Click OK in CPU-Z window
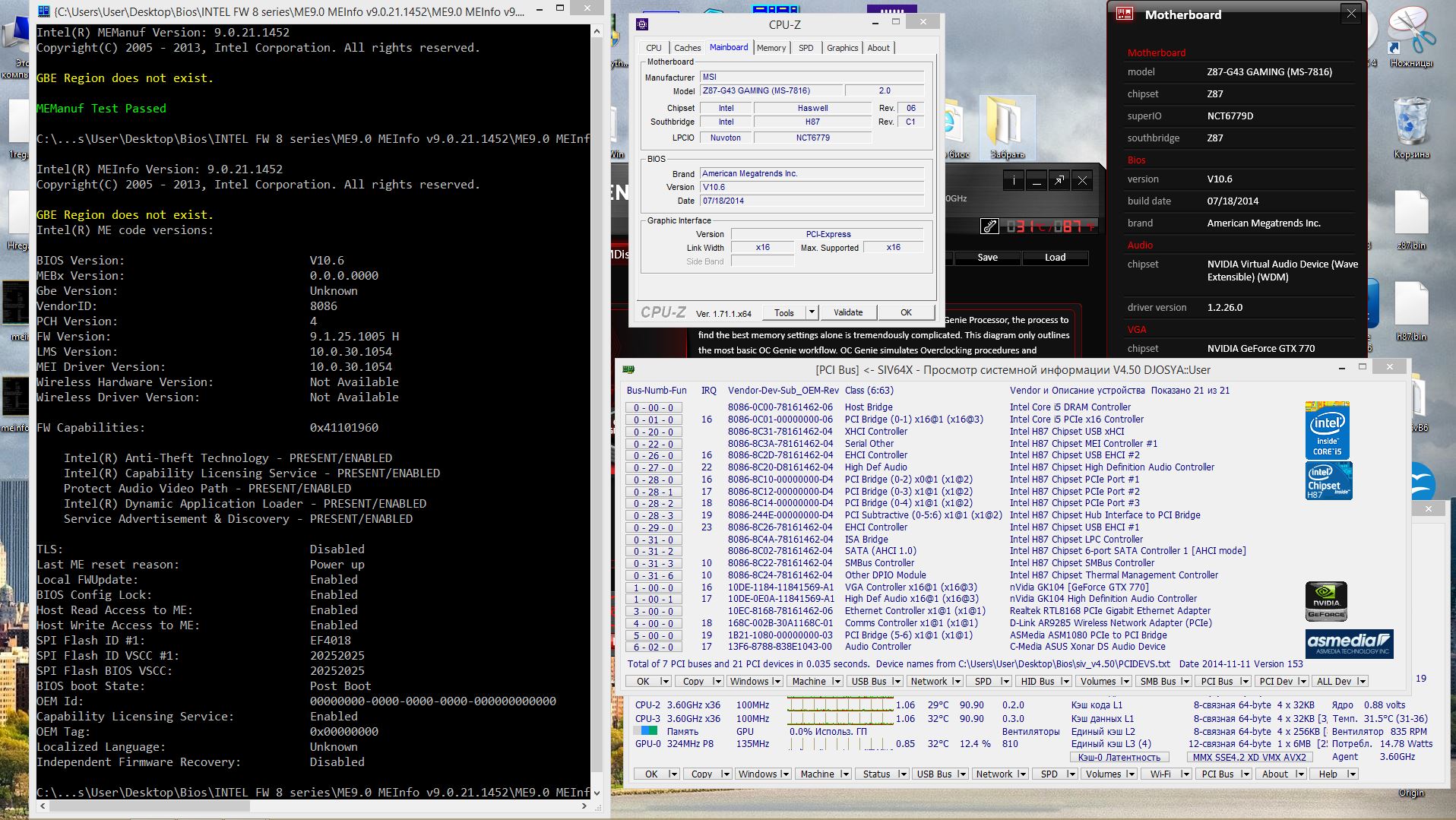The width and height of the screenshot is (1456, 820). click(906, 312)
